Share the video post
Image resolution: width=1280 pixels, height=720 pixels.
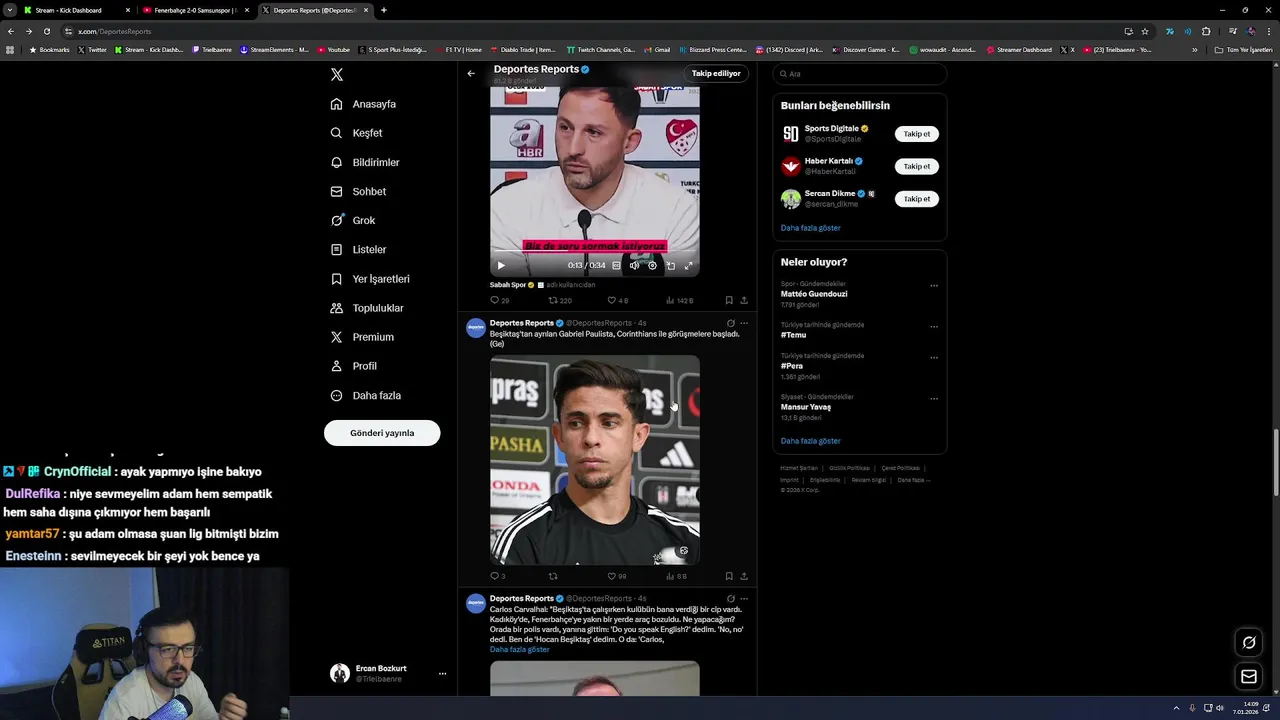[743, 300]
